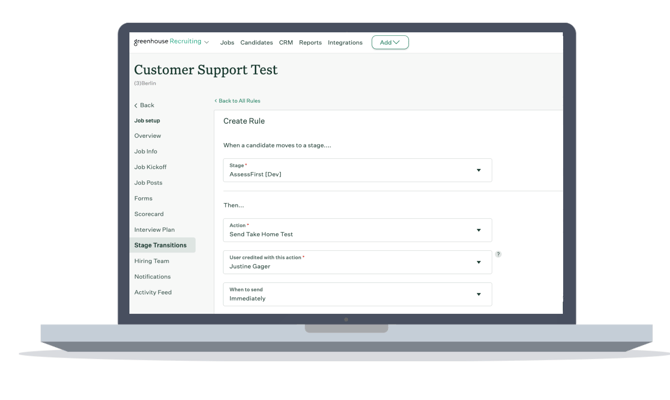Viewport: 670px width, 400px height.
Task: Open the Job Info section
Action: pyautogui.click(x=146, y=151)
